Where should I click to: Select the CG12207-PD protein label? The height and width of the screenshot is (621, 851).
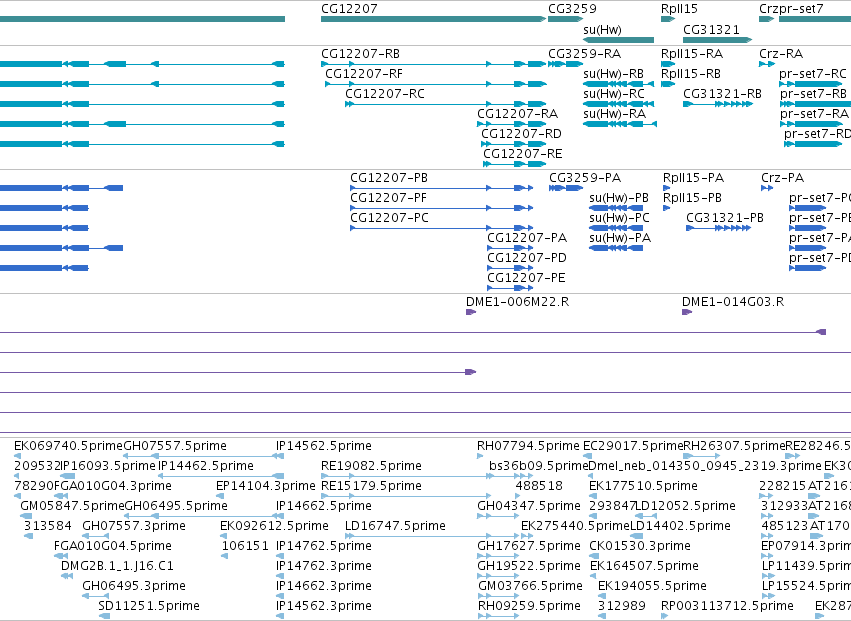coord(526,258)
